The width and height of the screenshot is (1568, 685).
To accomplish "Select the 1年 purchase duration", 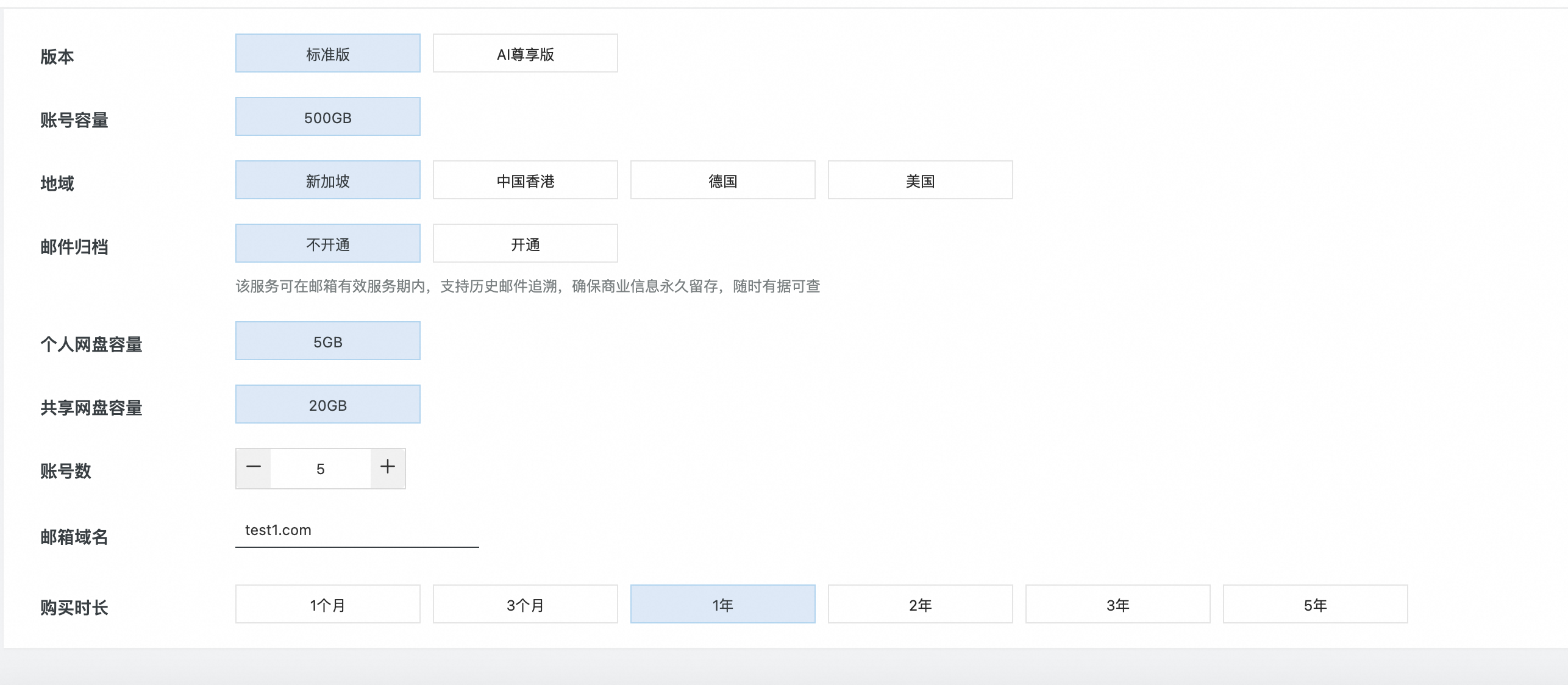I will tap(722, 605).
